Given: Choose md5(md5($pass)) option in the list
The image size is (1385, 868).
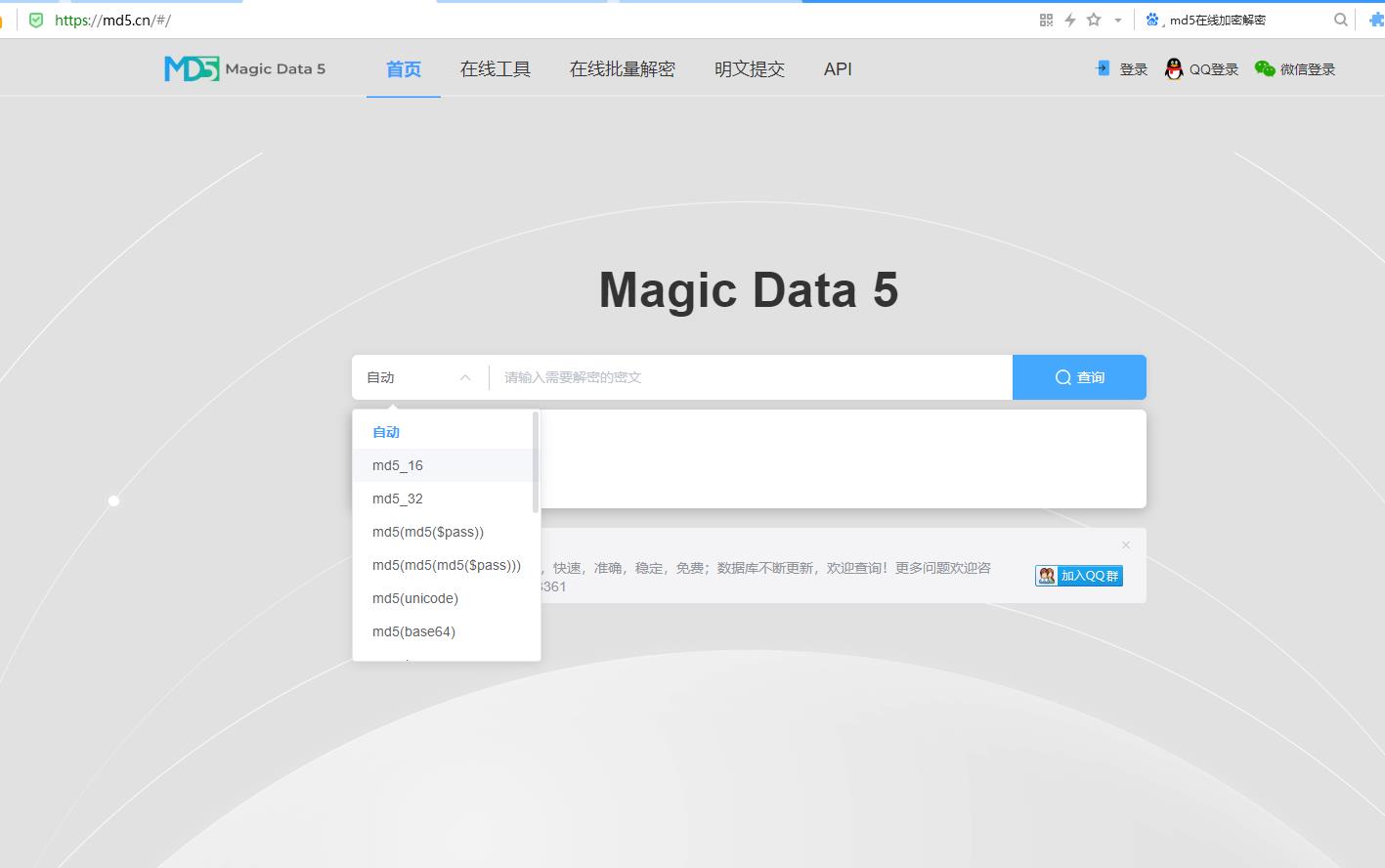Looking at the screenshot, I should [428, 532].
